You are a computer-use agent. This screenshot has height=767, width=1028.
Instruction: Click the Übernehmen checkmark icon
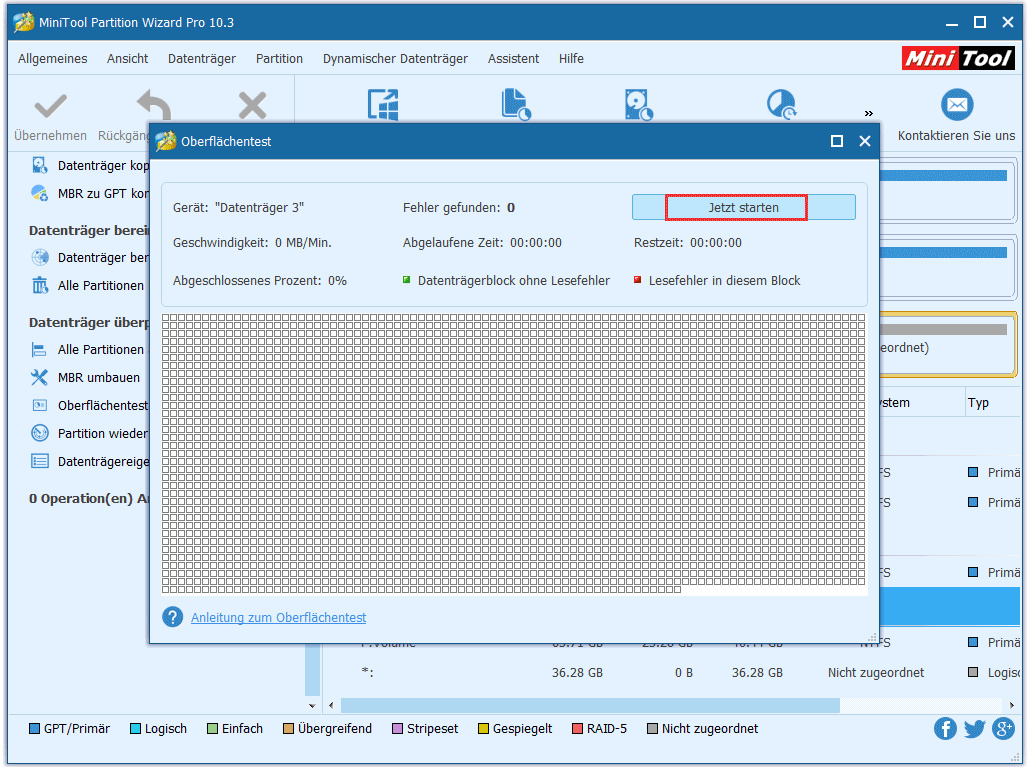[x=50, y=106]
